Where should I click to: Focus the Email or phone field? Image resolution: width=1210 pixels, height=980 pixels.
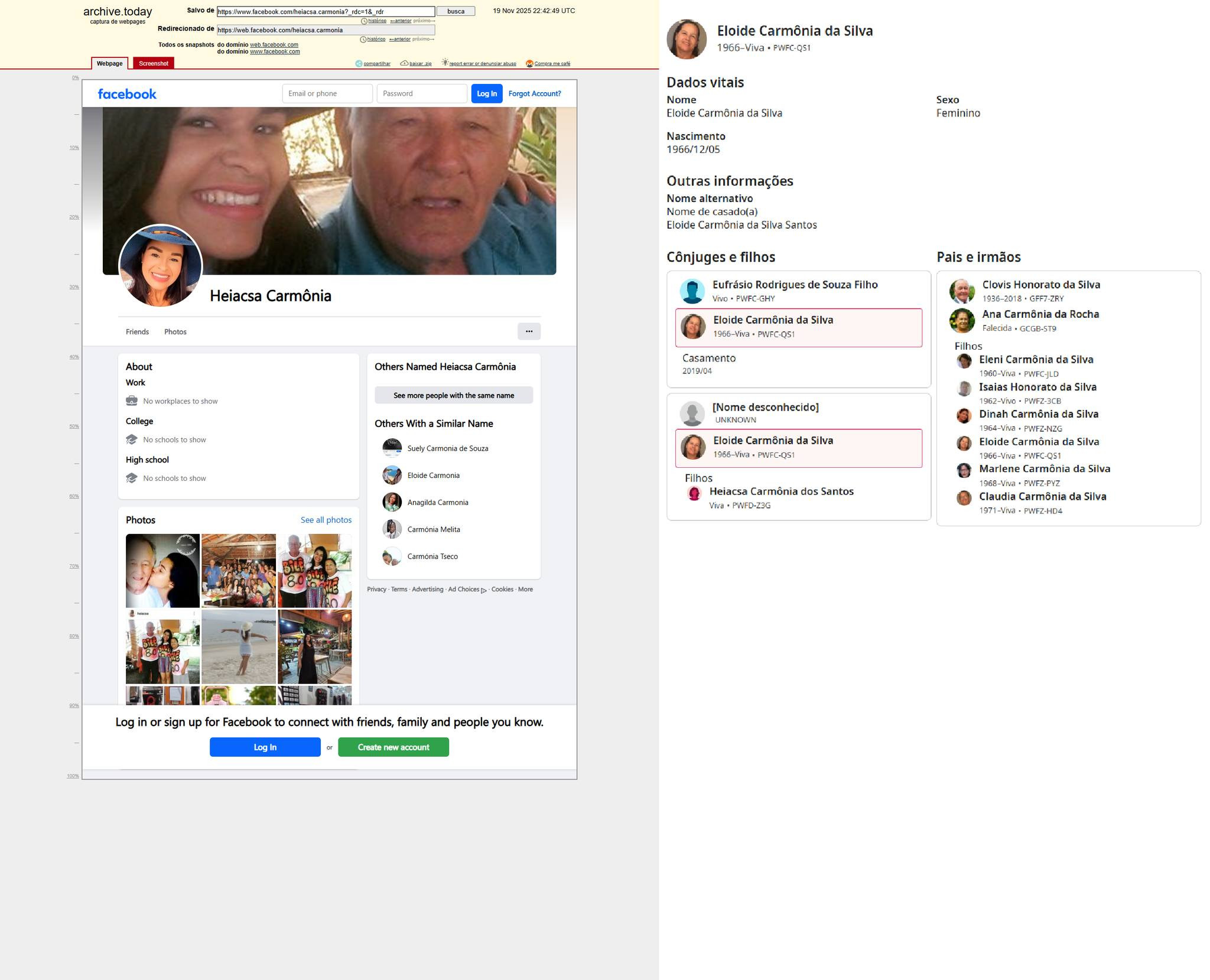[327, 93]
